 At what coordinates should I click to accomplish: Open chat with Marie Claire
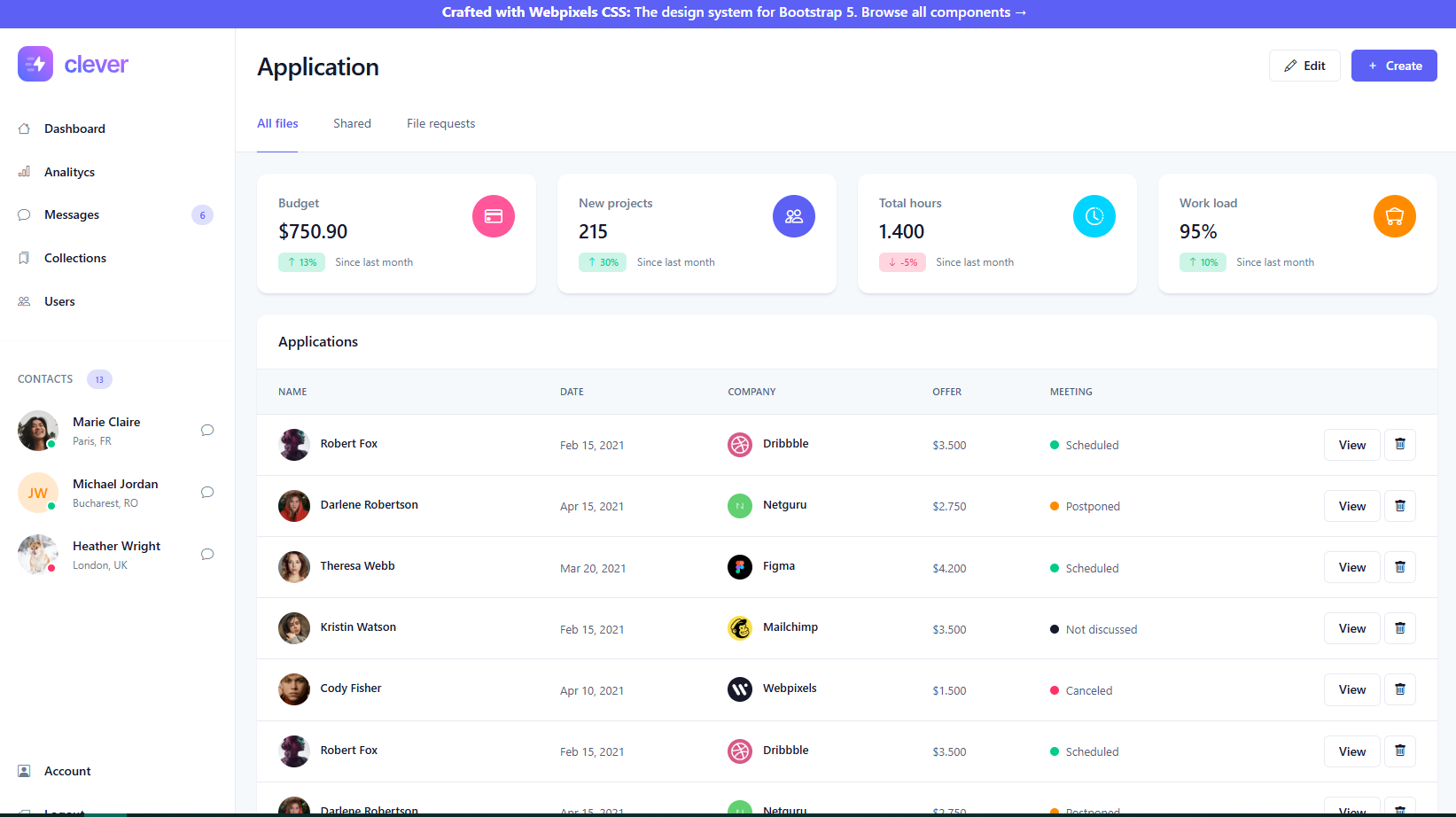coord(207,431)
